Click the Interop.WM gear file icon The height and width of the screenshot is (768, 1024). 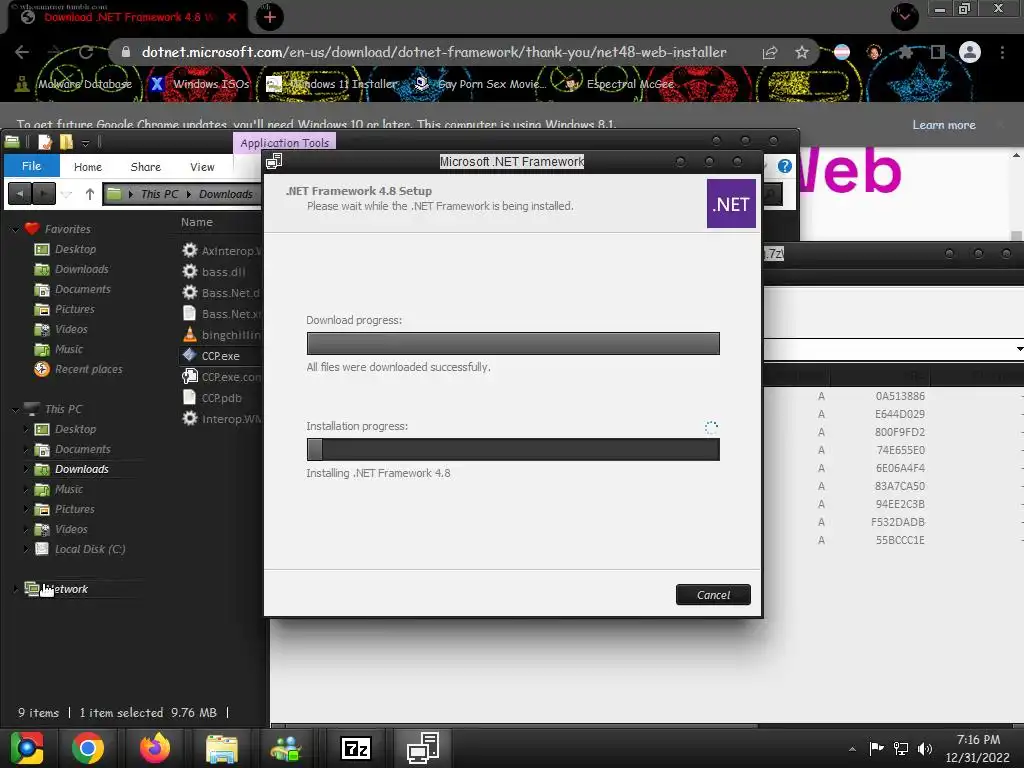coord(189,418)
